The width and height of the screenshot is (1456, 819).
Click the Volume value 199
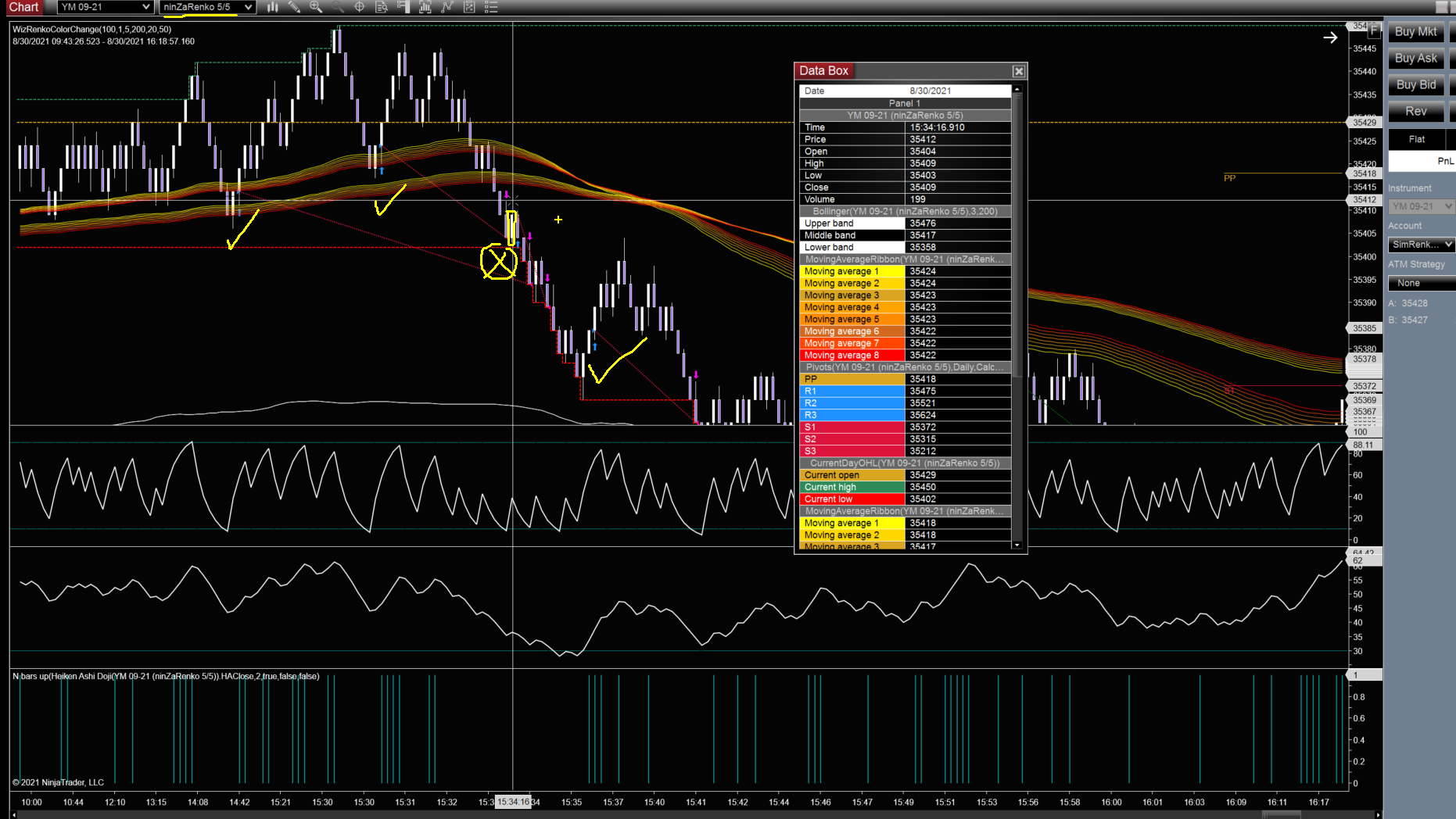[917, 199]
